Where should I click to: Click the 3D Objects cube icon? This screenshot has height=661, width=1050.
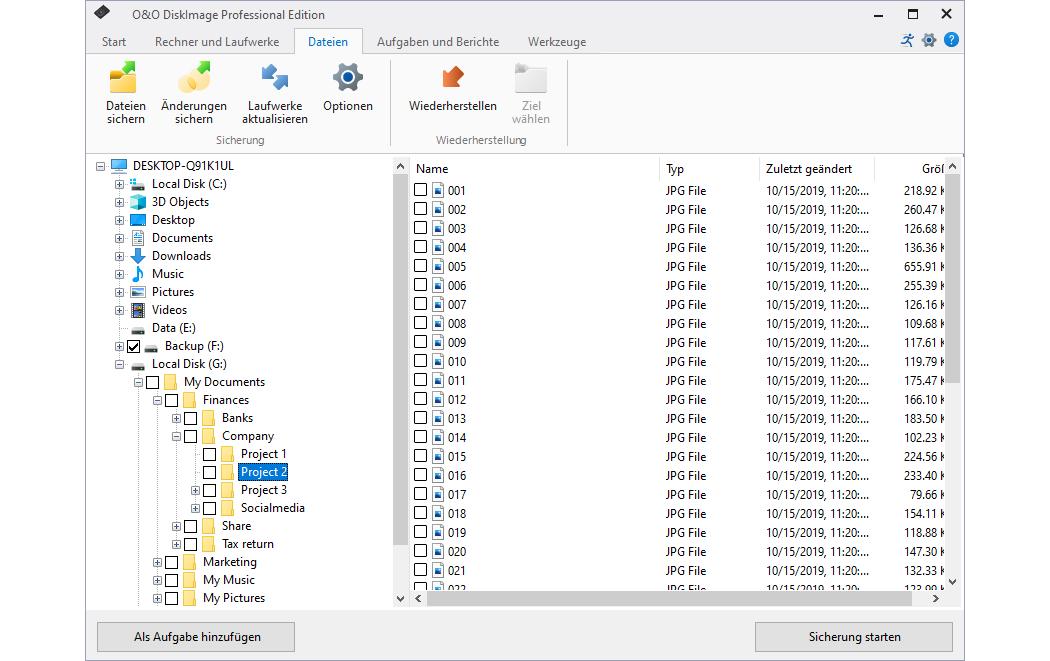(138, 202)
